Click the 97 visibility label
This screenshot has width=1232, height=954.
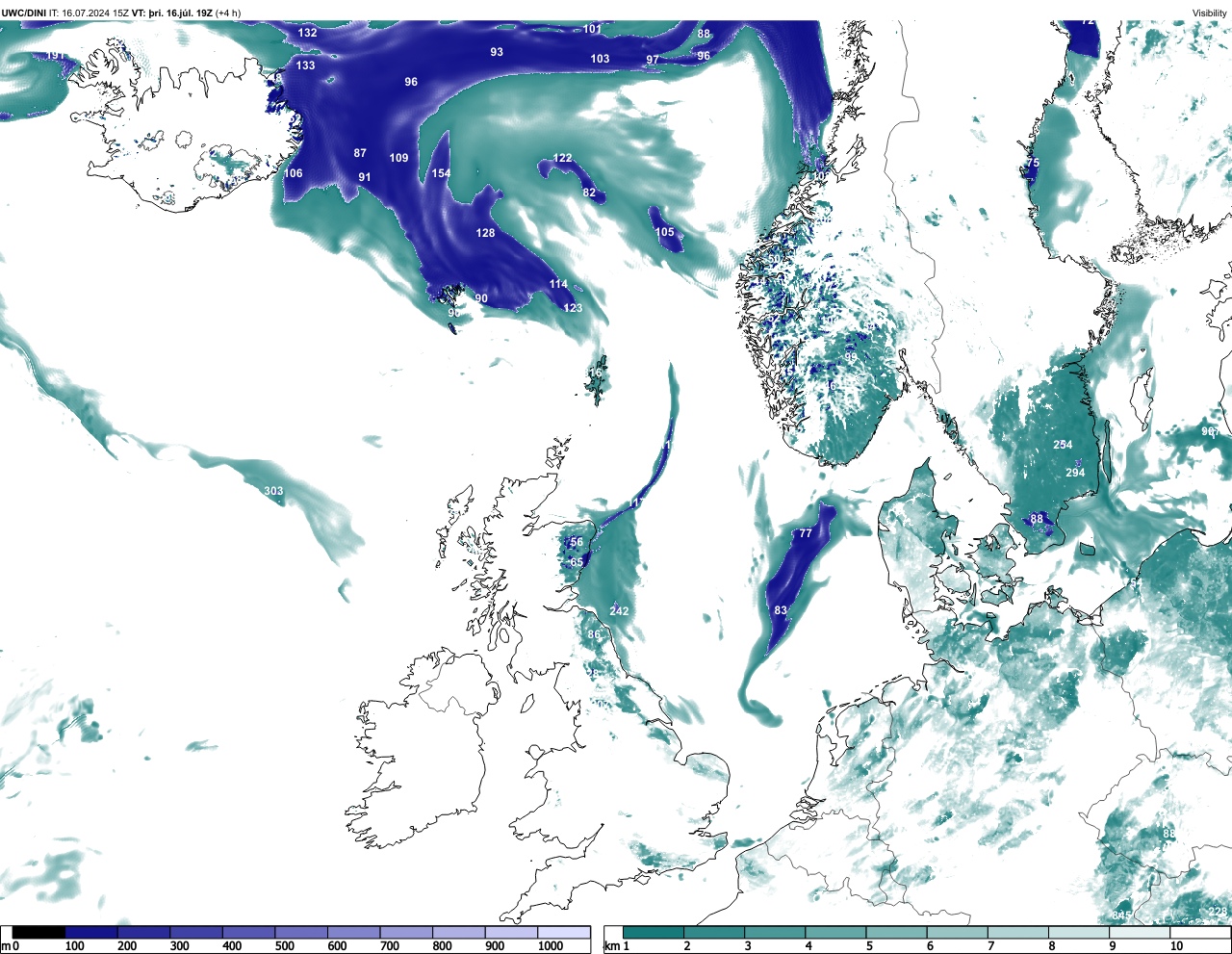pyautogui.click(x=653, y=60)
